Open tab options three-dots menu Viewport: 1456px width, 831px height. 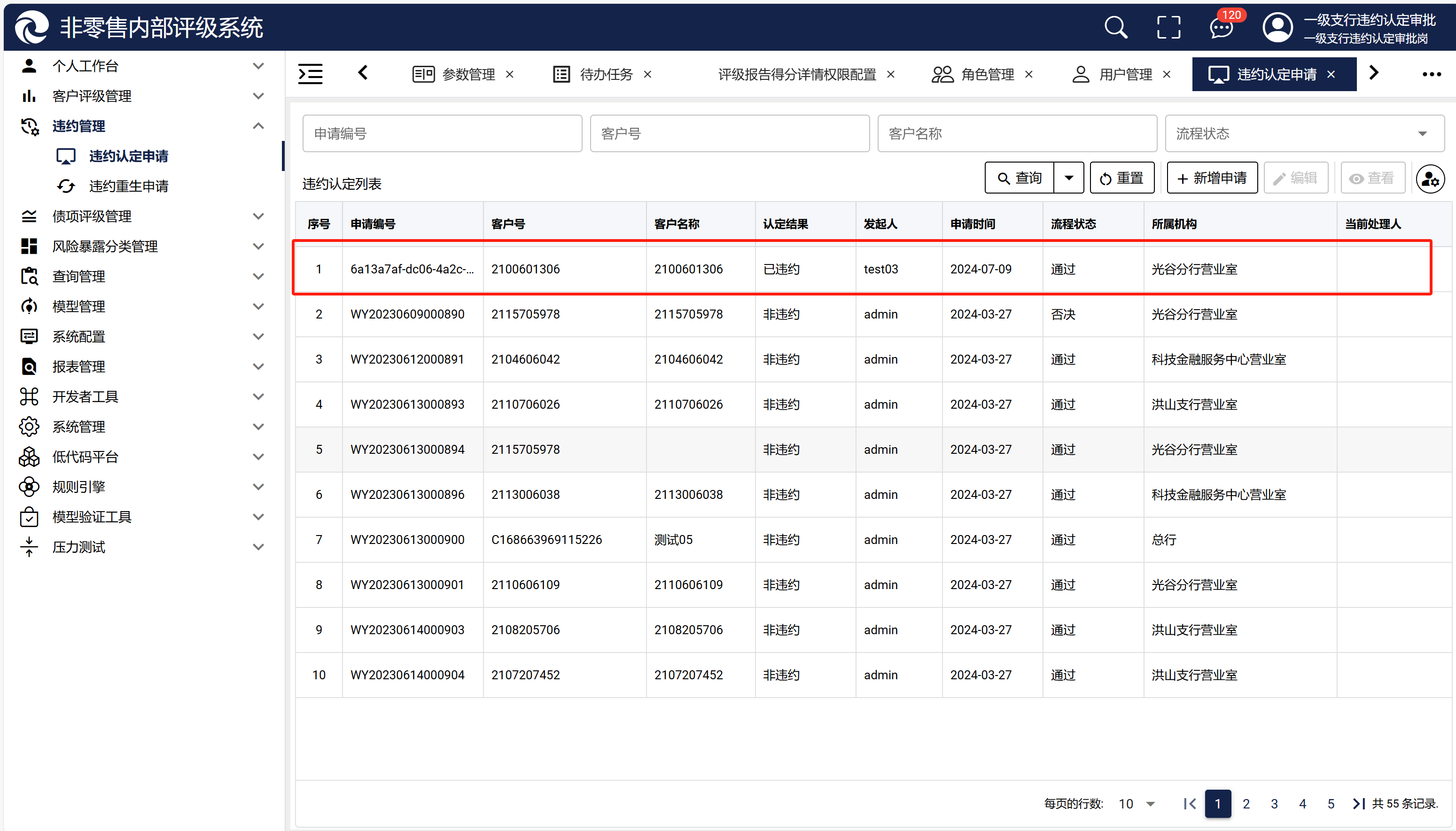click(1431, 74)
